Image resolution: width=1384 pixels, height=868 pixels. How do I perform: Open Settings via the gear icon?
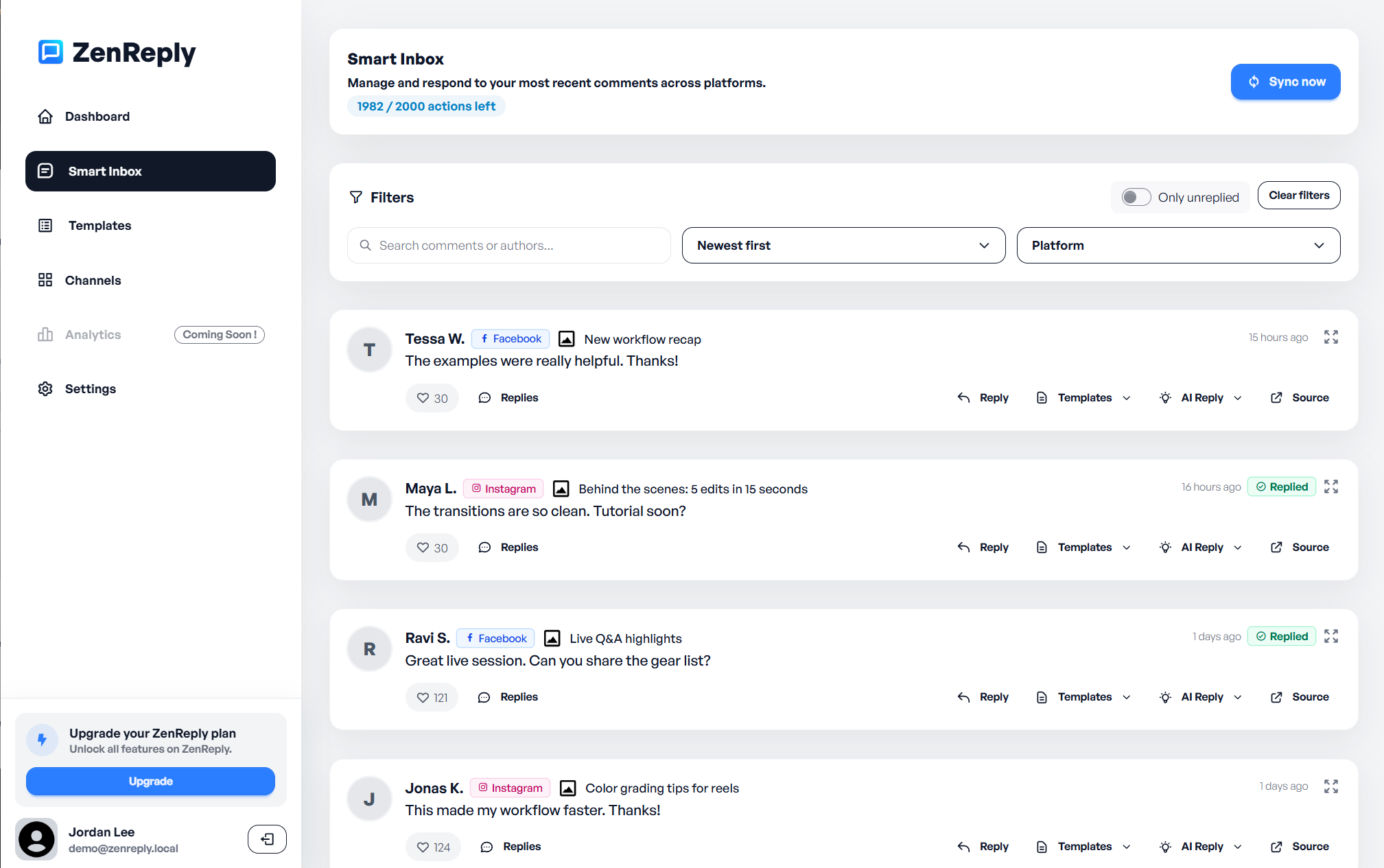[45, 388]
